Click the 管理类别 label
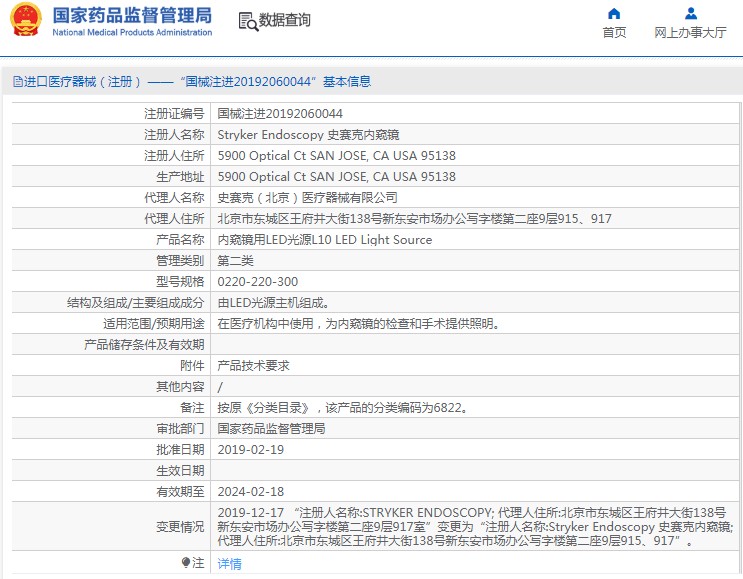 (x=180, y=261)
